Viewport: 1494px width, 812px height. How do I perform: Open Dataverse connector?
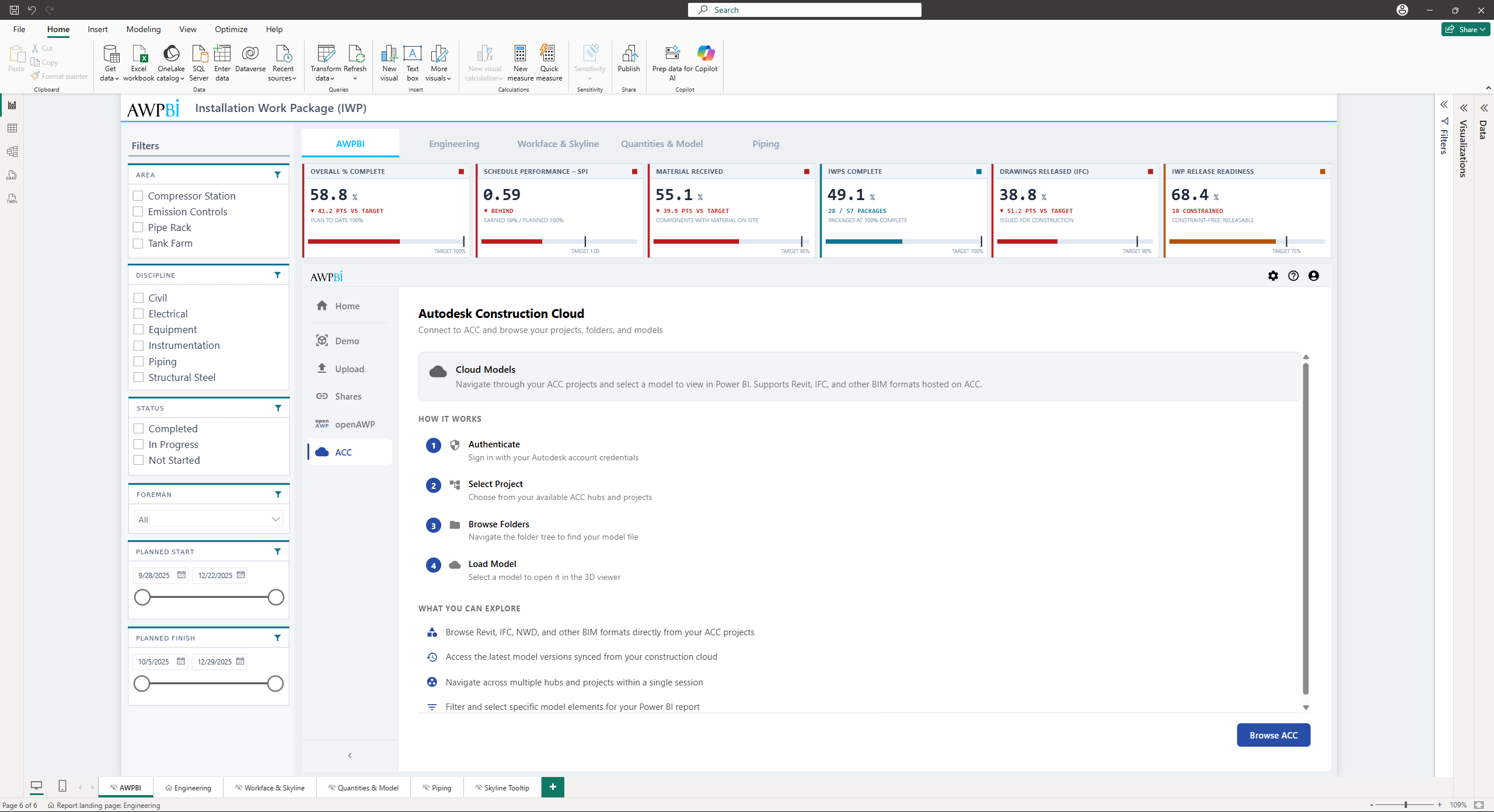click(250, 59)
